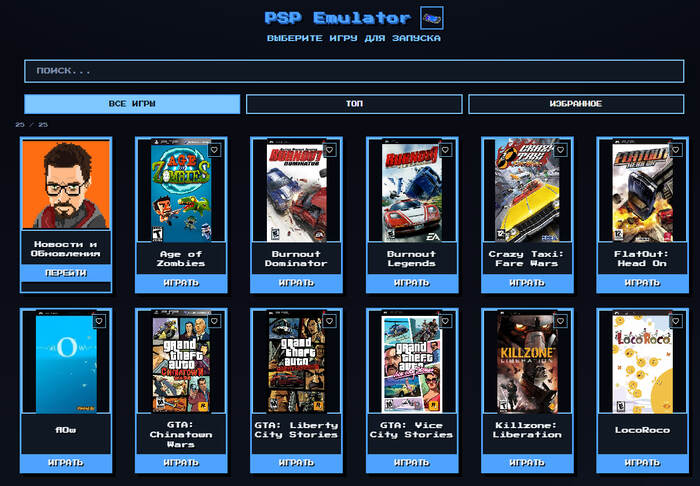The width and height of the screenshot is (700, 486).
Task: Click ИГРАТЬ for Age of Zombies
Action: [x=181, y=283]
